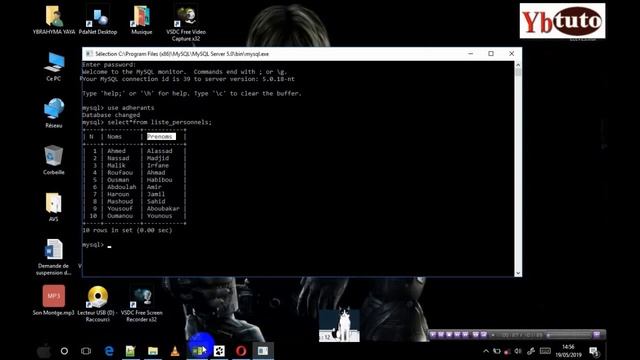Click the name Younous in the table
640x360 pixels.
[x=160, y=216]
